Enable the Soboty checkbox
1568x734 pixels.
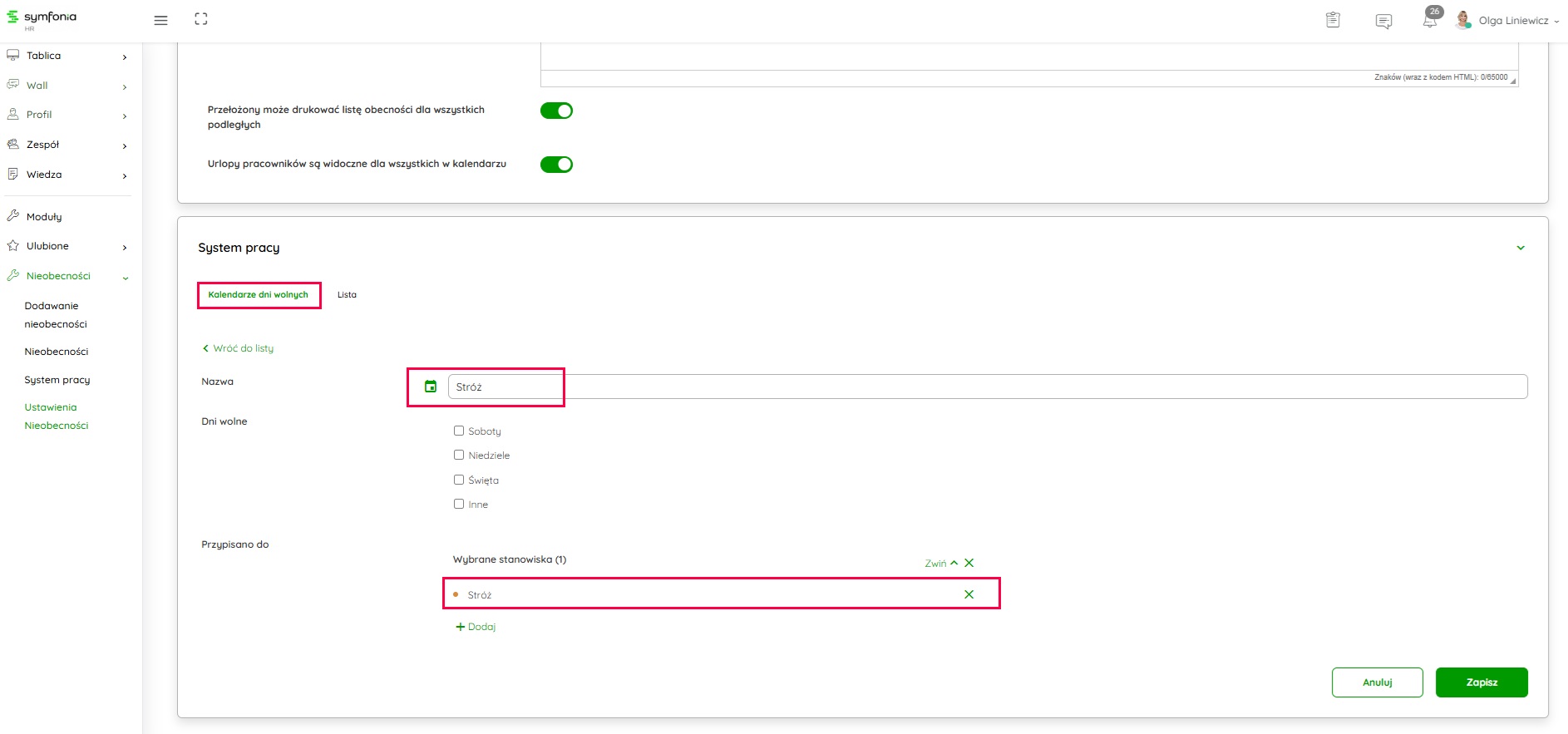pyautogui.click(x=459, y=431)
